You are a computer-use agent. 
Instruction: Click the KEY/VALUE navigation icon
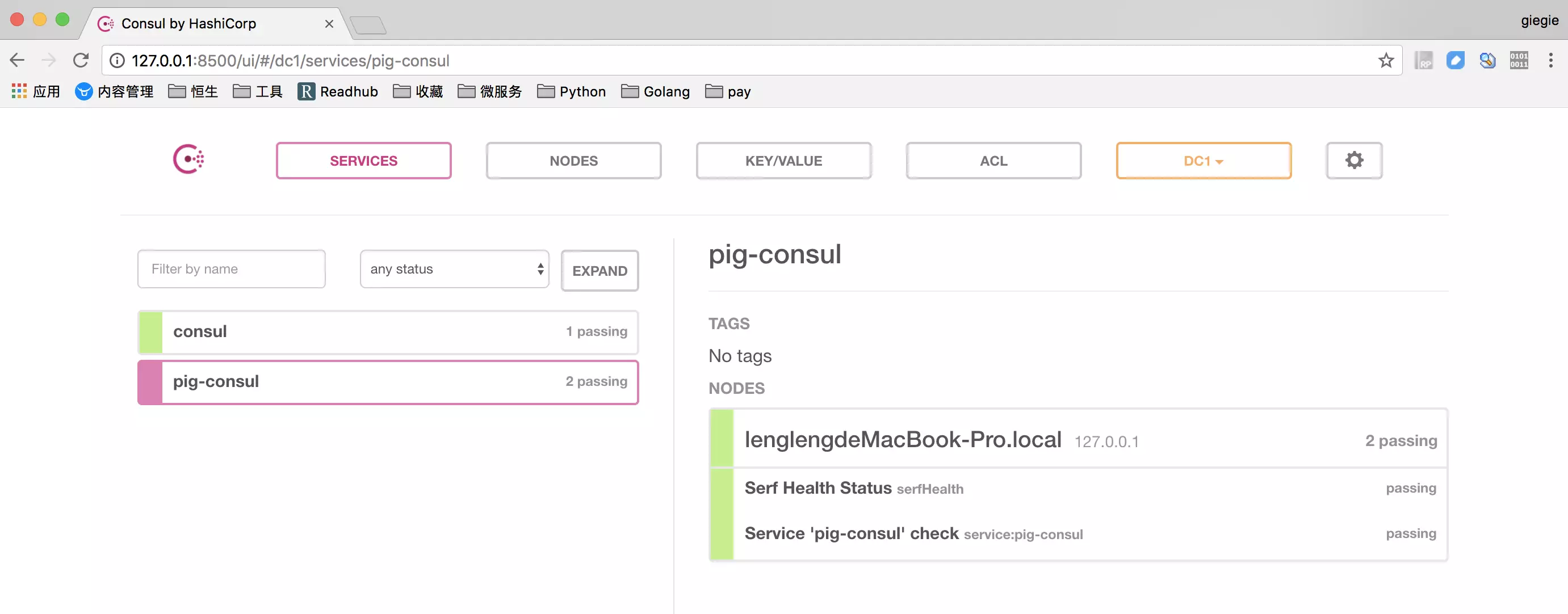pyautogui.click(x=784, y=160)
